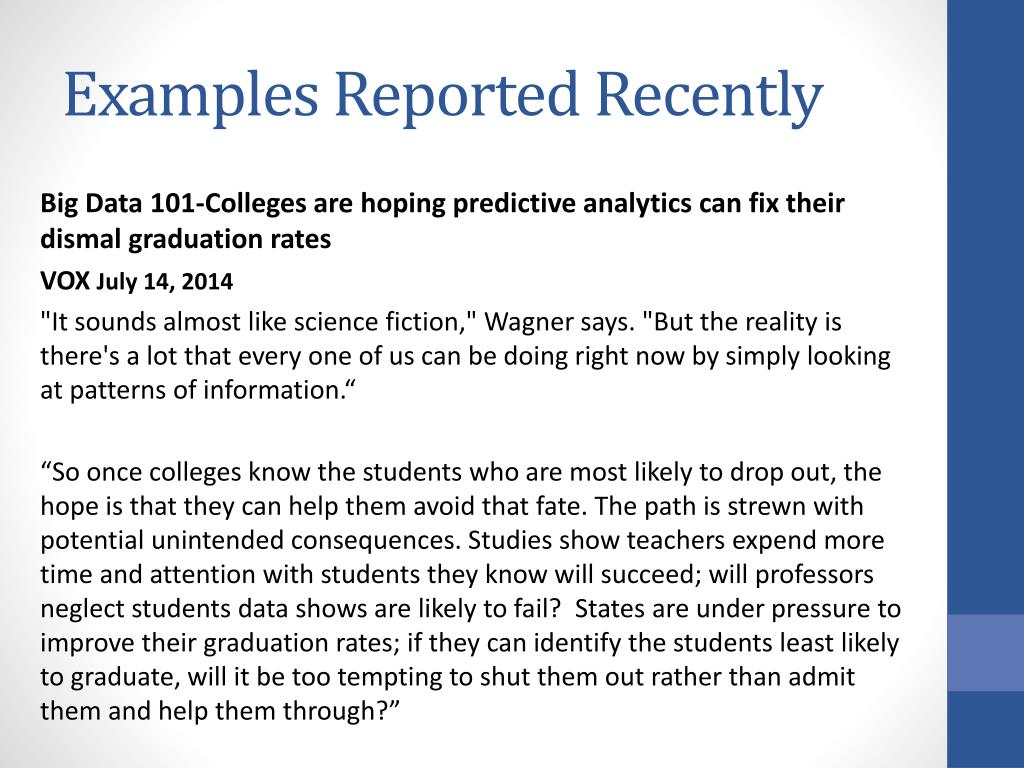This screenshot has width=1024, height=768.
Task: Click the phrase dismal graduation rates
Action: [185, 239]
